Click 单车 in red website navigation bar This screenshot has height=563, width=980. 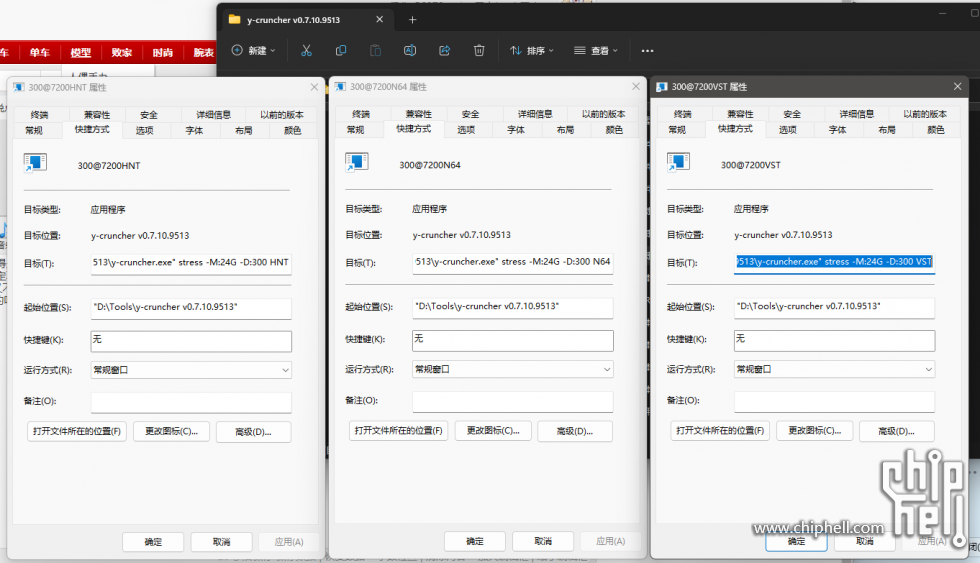39,52
